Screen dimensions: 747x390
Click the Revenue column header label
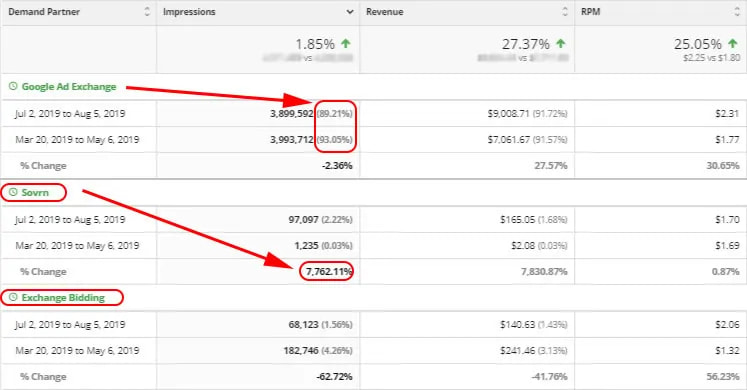384,12
